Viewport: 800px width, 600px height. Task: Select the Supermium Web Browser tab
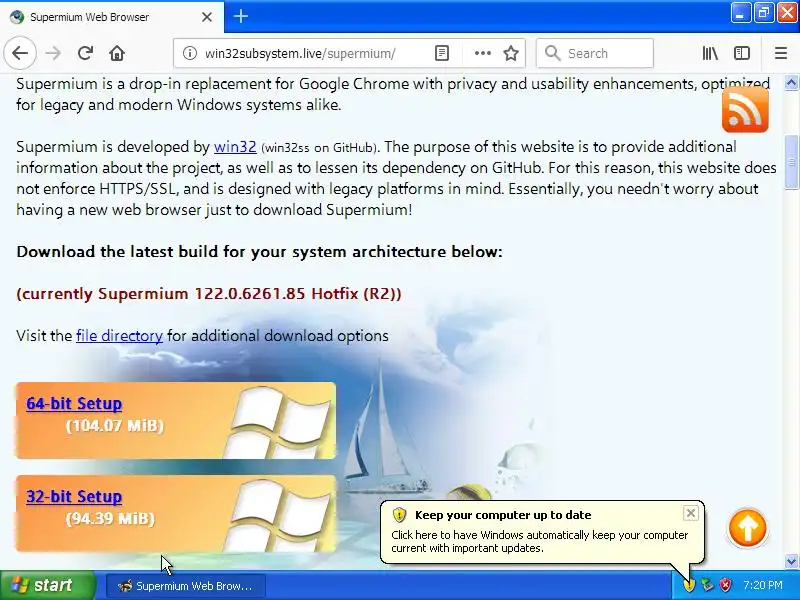pyautogui.click(x=111, y=17)
